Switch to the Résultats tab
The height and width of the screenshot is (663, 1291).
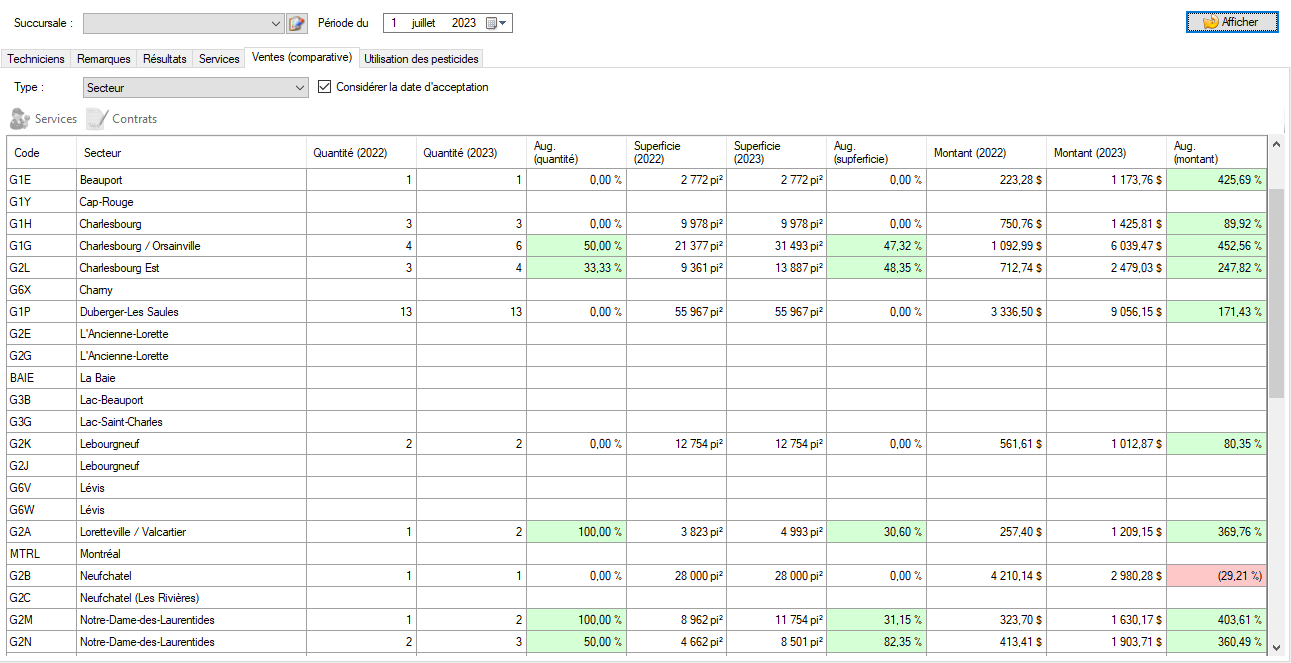click(x=165, y=59)
